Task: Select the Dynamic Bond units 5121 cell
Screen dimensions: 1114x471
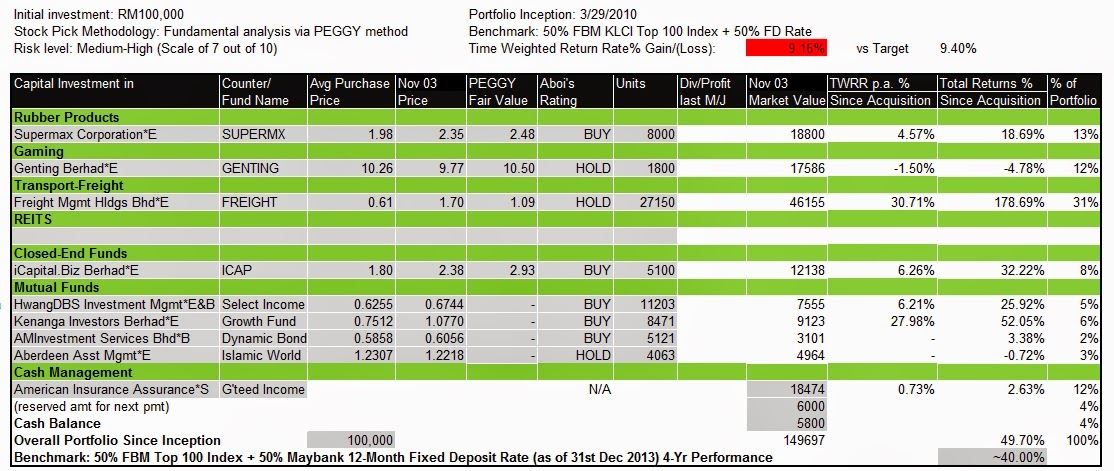Action: tap(645, 339)
